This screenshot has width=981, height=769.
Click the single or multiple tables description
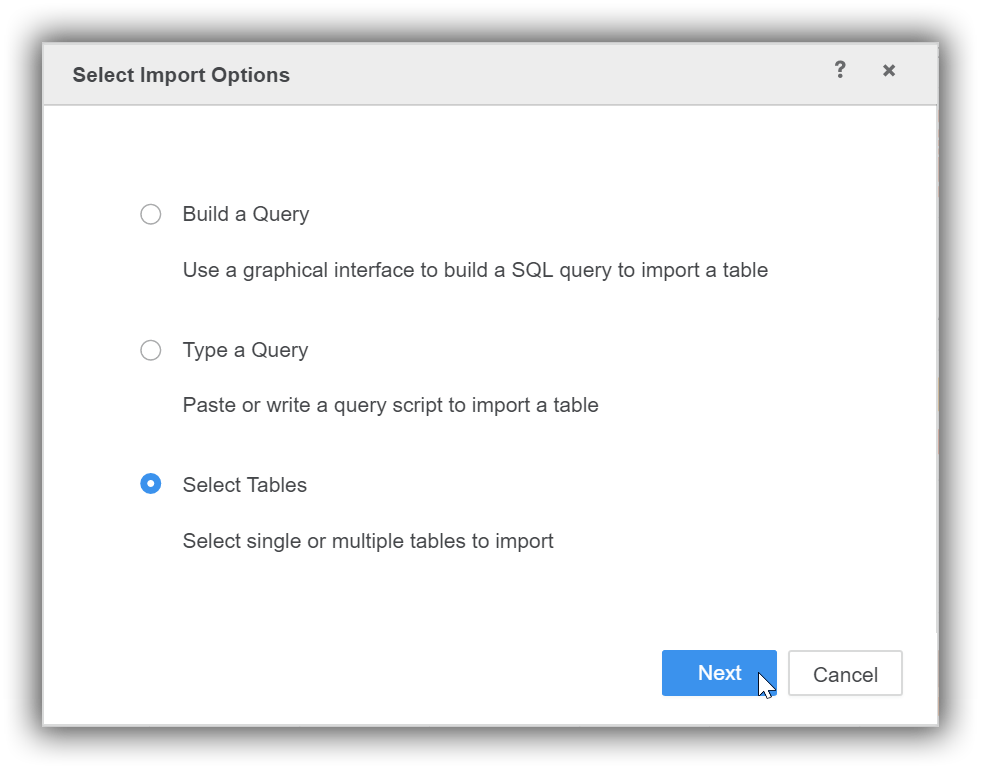point(367,541)
